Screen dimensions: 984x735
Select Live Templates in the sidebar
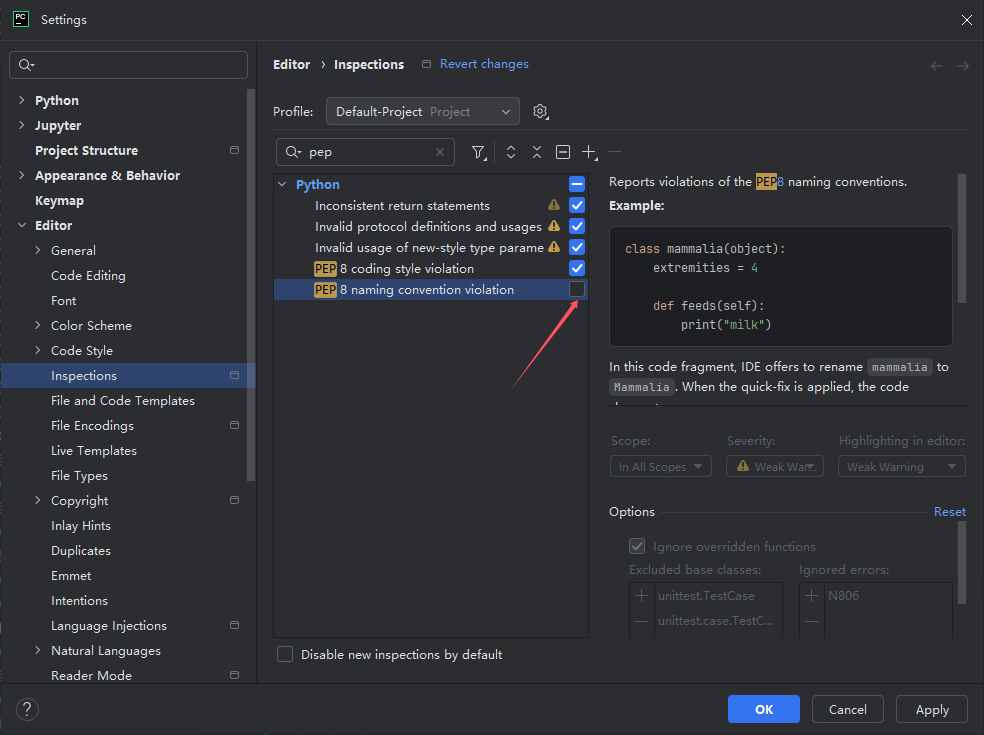[x=94, y=451]
